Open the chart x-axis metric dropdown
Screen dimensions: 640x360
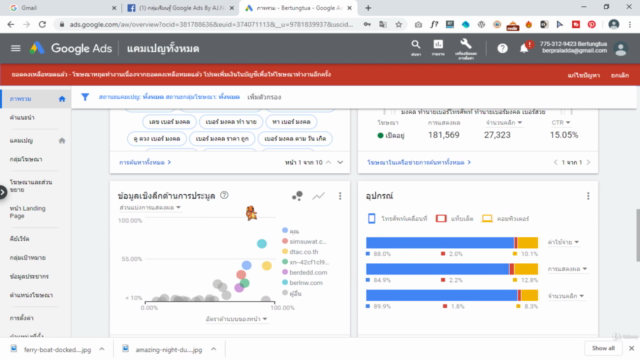click(236, 319)
